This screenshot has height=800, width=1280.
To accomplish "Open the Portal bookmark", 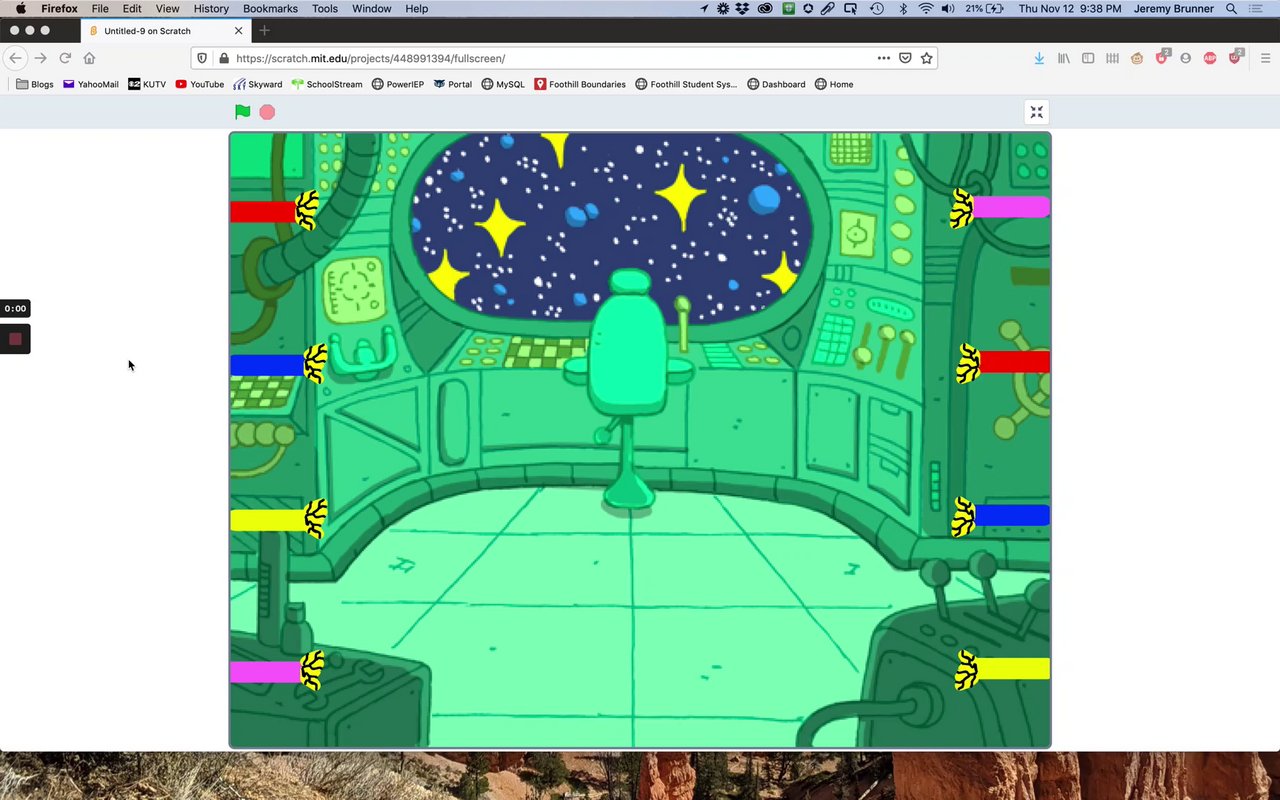I will [x=453, y=84].
